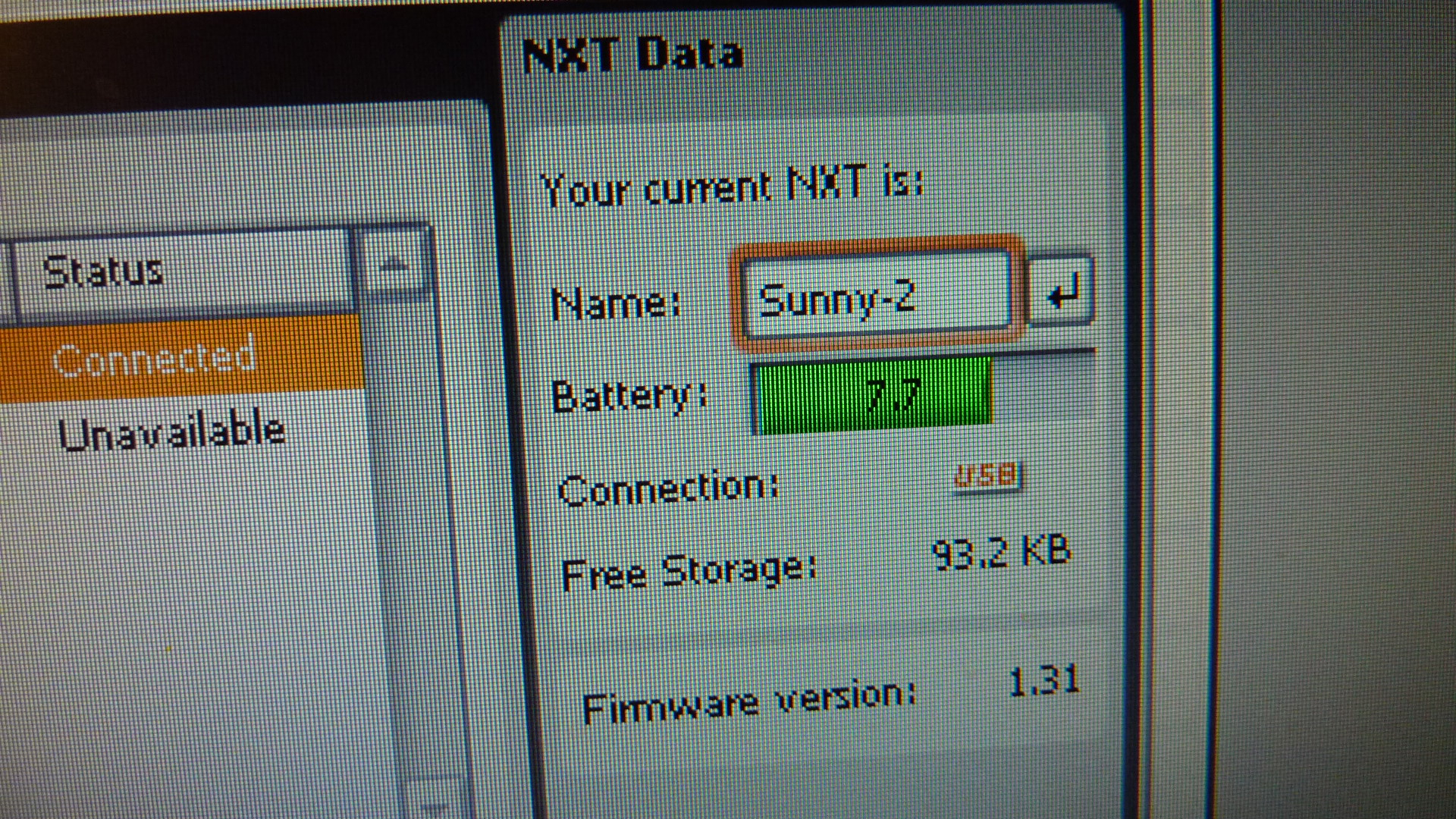Click the Free Storage label
Viewport: 1456px width, 819px height.
[689, 572]
